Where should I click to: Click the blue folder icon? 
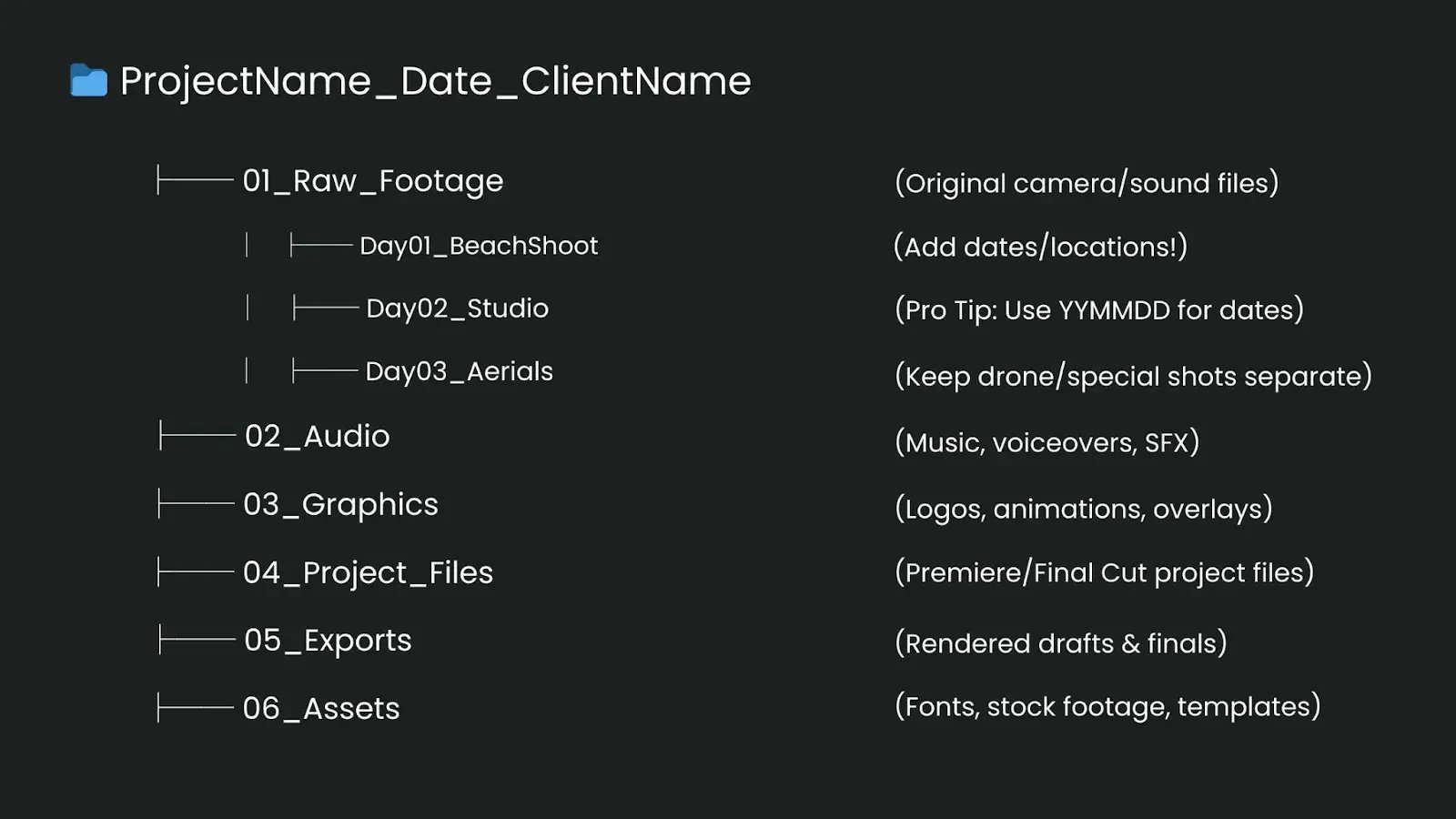point(88,81)
